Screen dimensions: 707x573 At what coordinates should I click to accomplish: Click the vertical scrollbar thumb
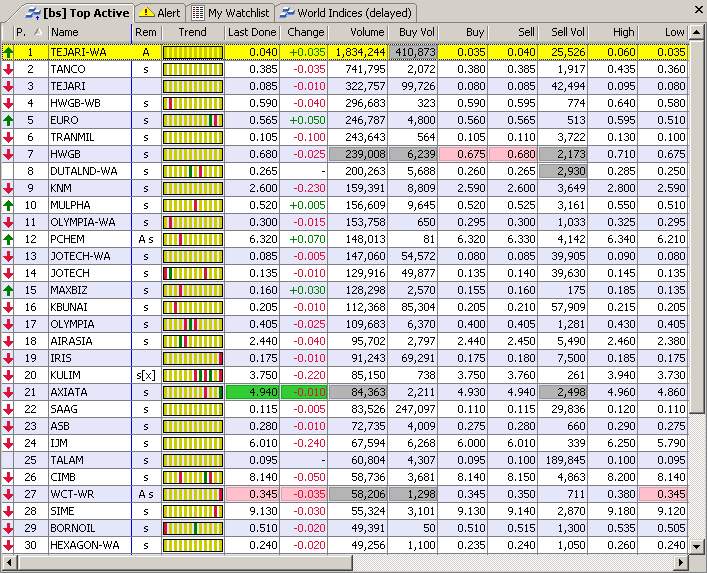click(x=697, y=225)
